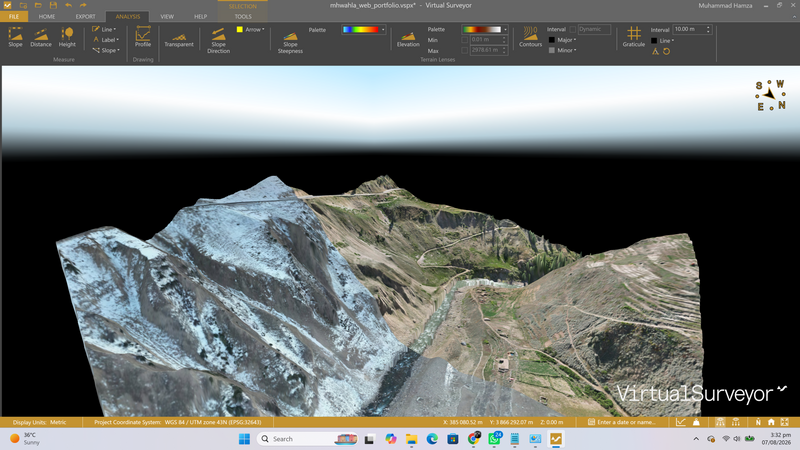The image size is (800, 450).
Task: Click the save icon in title bar
Action: tap(53, 5)
